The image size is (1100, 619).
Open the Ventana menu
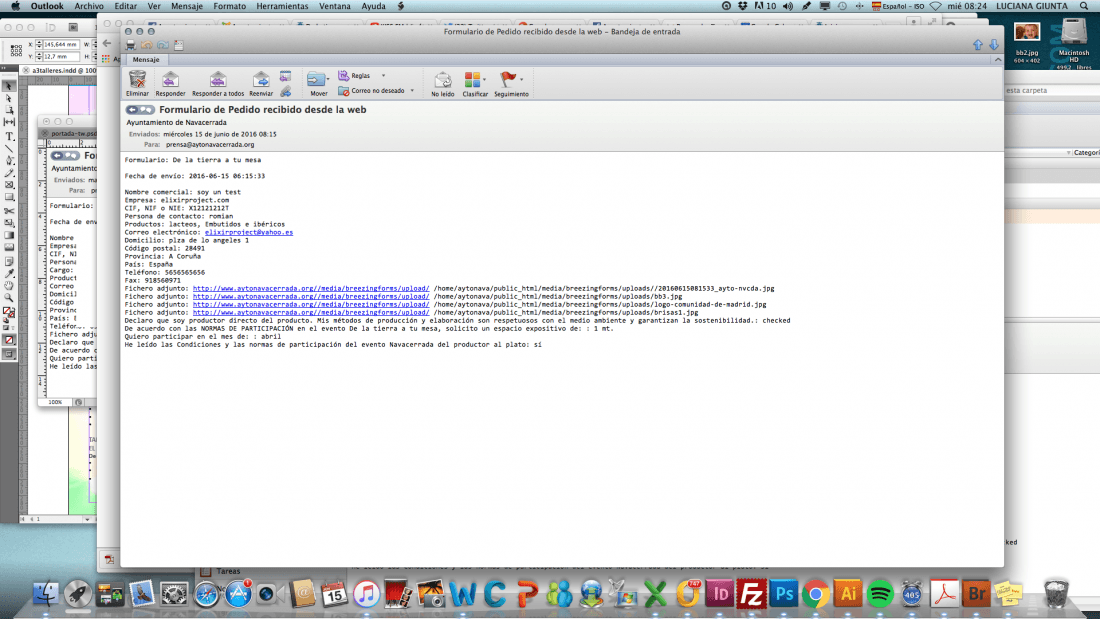click(x=335, y=6)
